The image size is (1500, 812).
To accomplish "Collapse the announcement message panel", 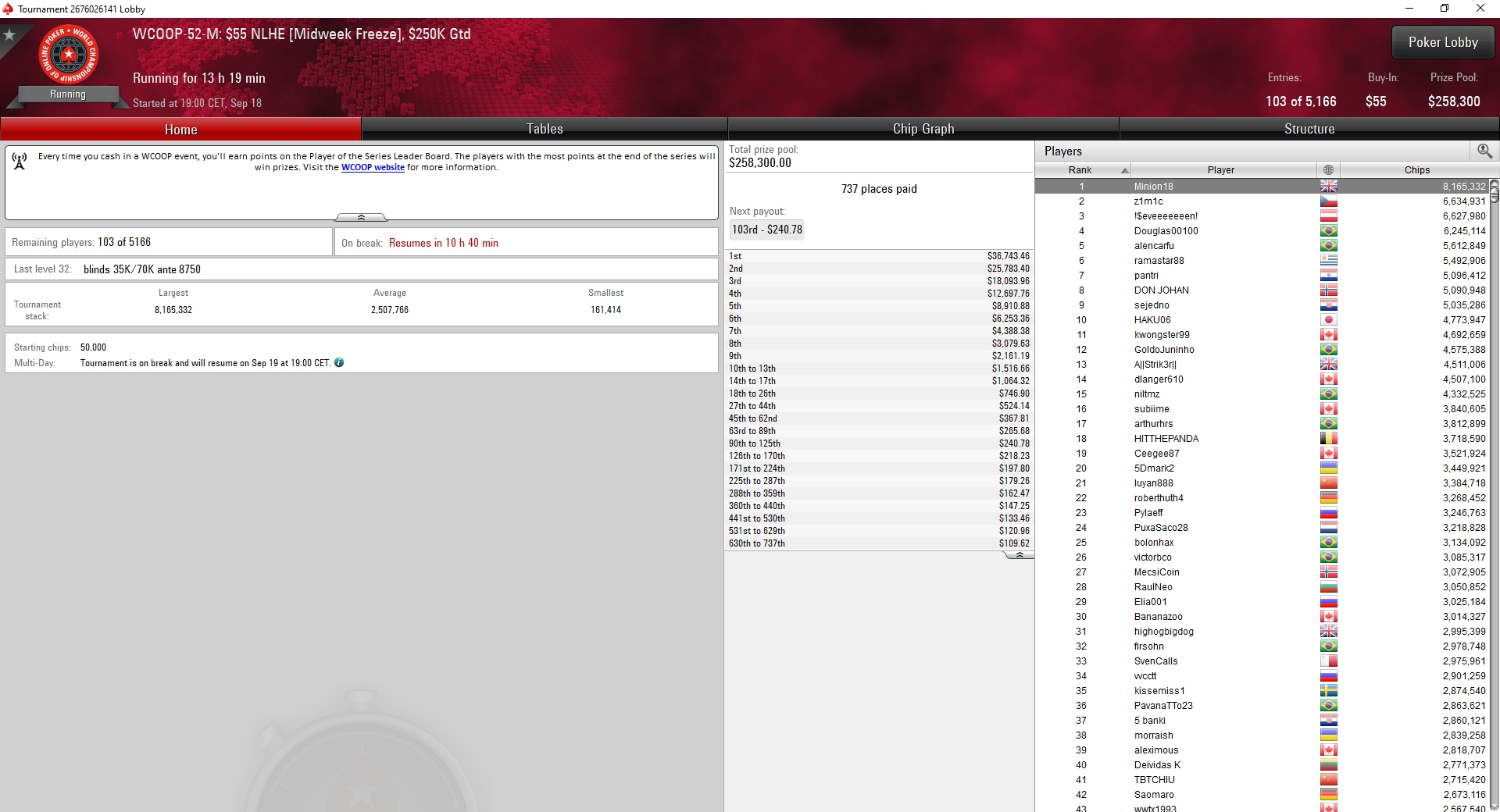I will click(x=361, y=217).
